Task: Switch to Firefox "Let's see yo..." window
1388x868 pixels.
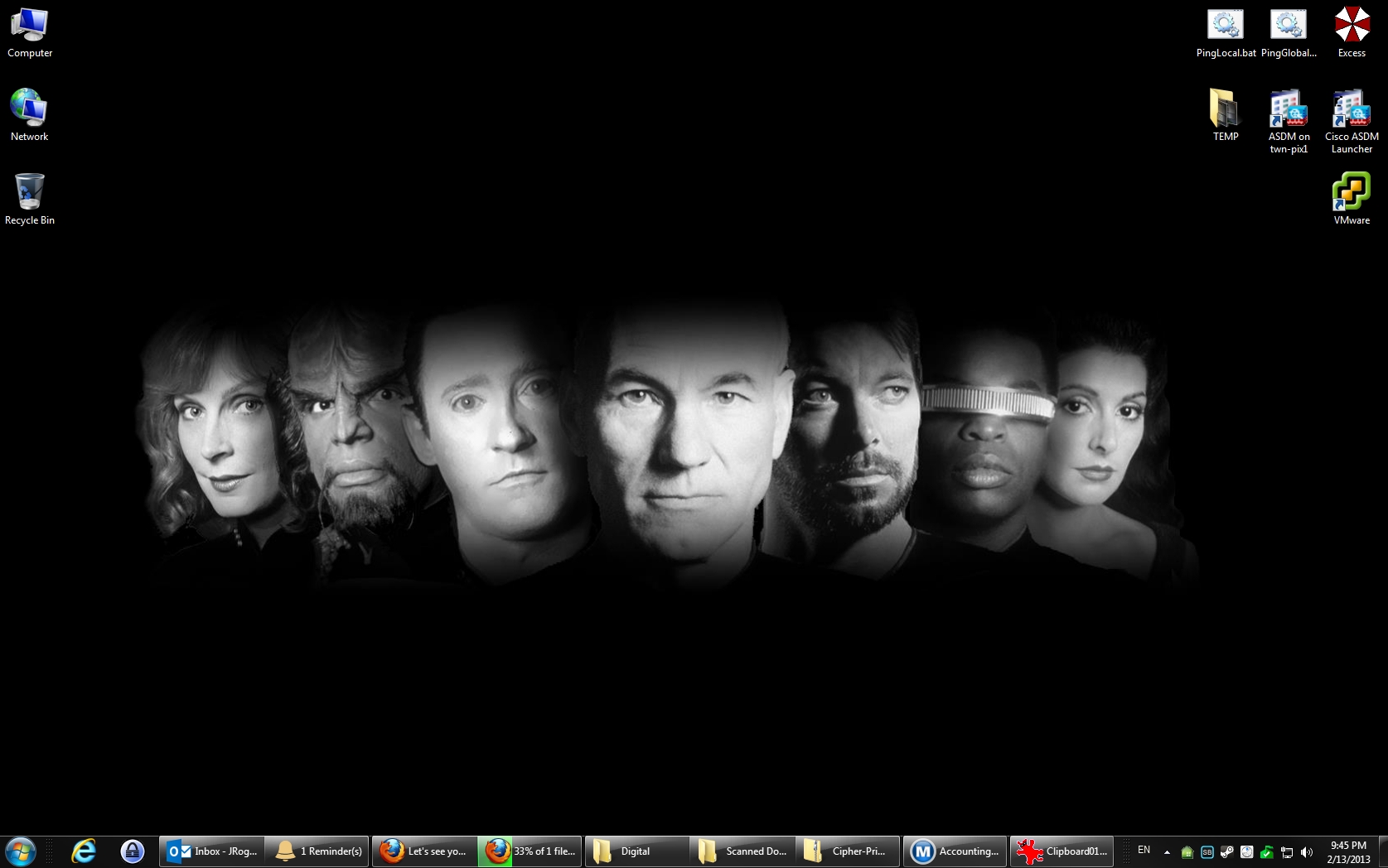Action: click(x=424, y=851)
